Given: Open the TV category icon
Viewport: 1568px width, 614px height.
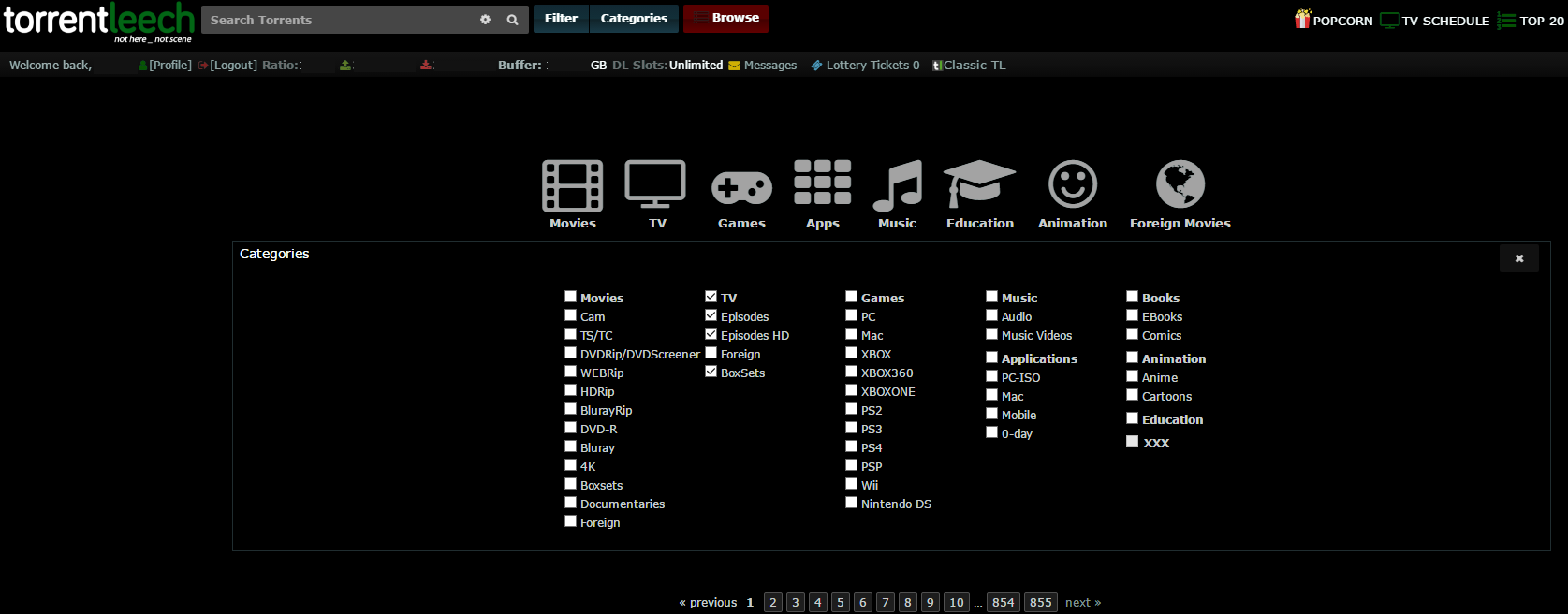Looking at the screenshot, I should tap(655, 184).
